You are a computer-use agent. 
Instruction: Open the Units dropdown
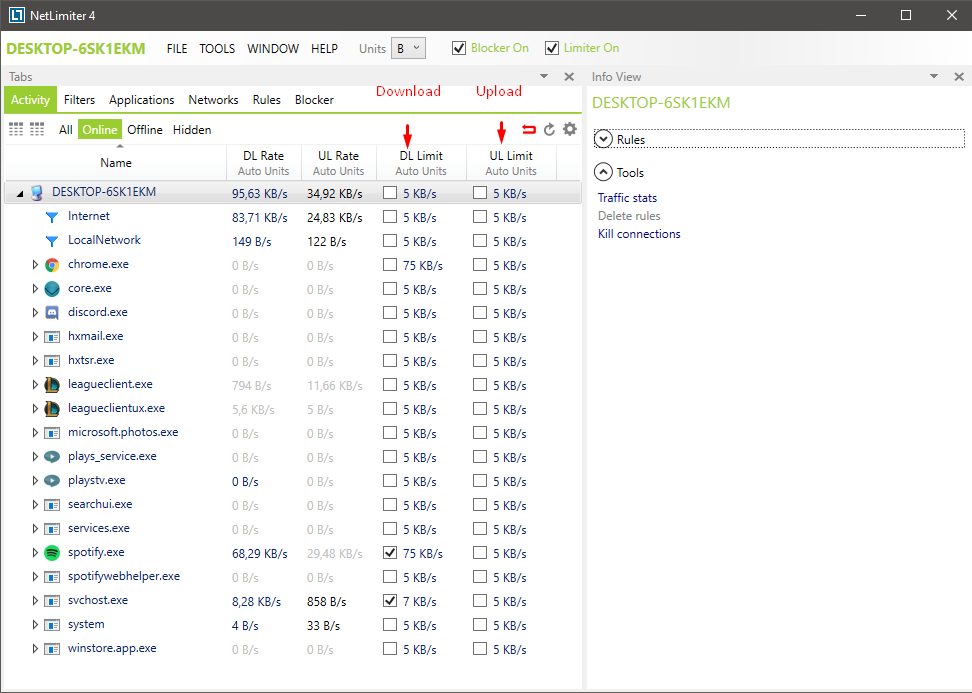(x=408, y=48)
